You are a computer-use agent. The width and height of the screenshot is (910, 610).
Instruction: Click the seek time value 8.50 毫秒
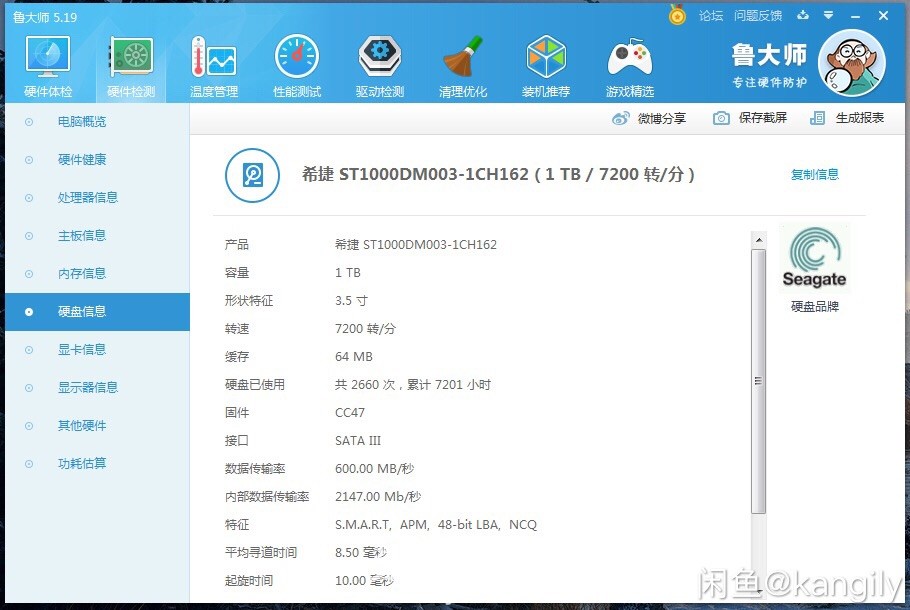361,553
